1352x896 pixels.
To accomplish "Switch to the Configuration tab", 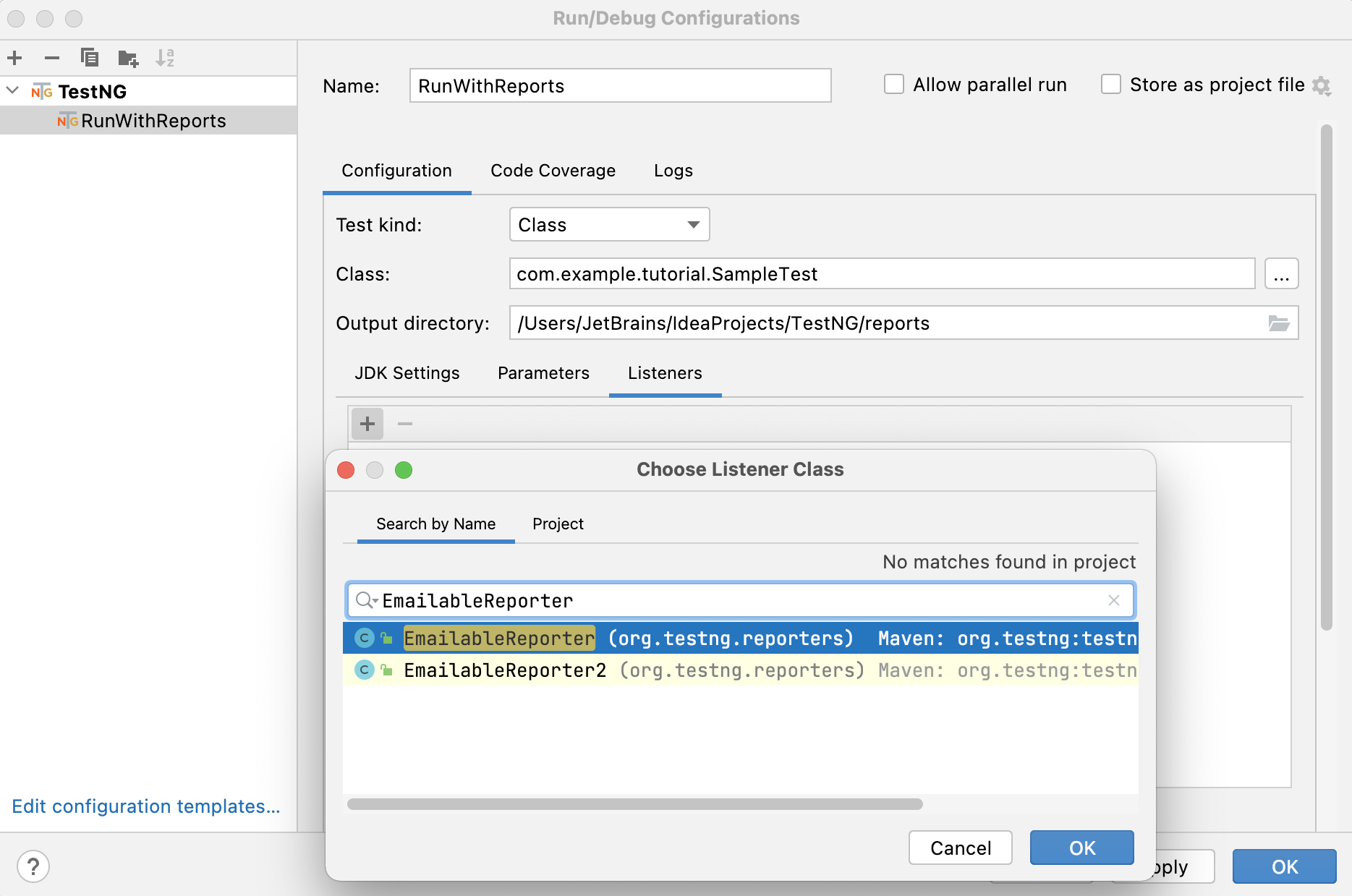I will coord(396,171).
